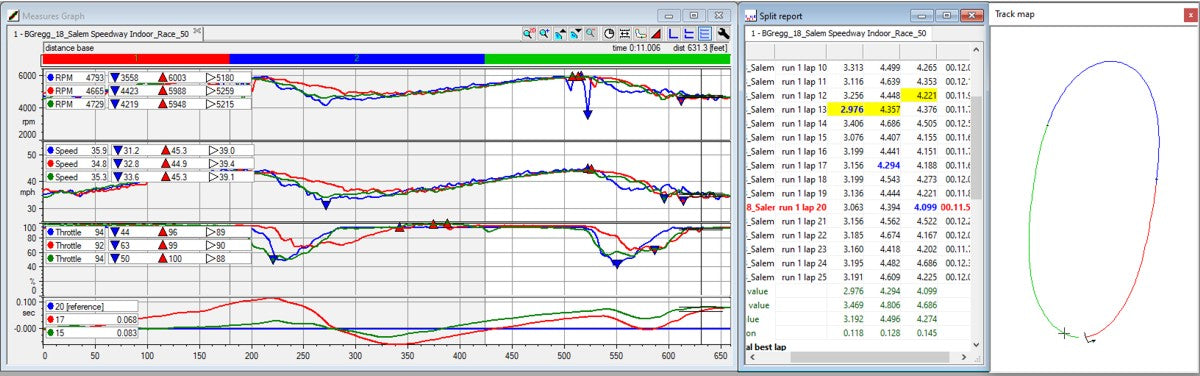Click the horizontal arrows alignment icon
The height and width of the screenshot is (376, 1200).
(625, 33)
